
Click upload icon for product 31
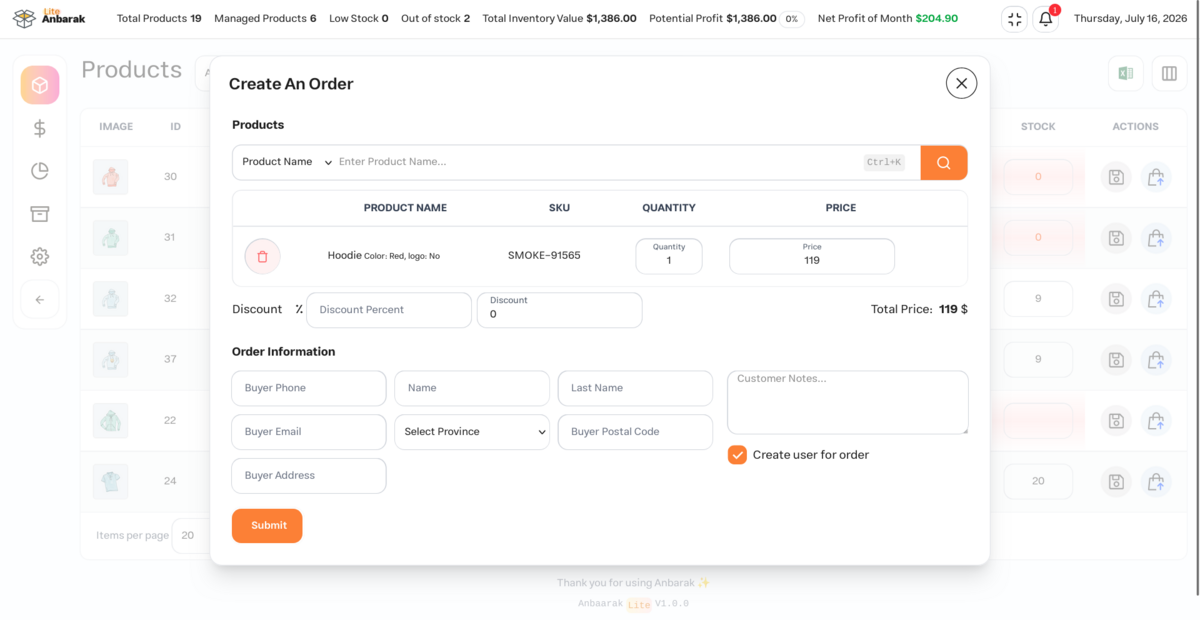(x=1156, y=238)
